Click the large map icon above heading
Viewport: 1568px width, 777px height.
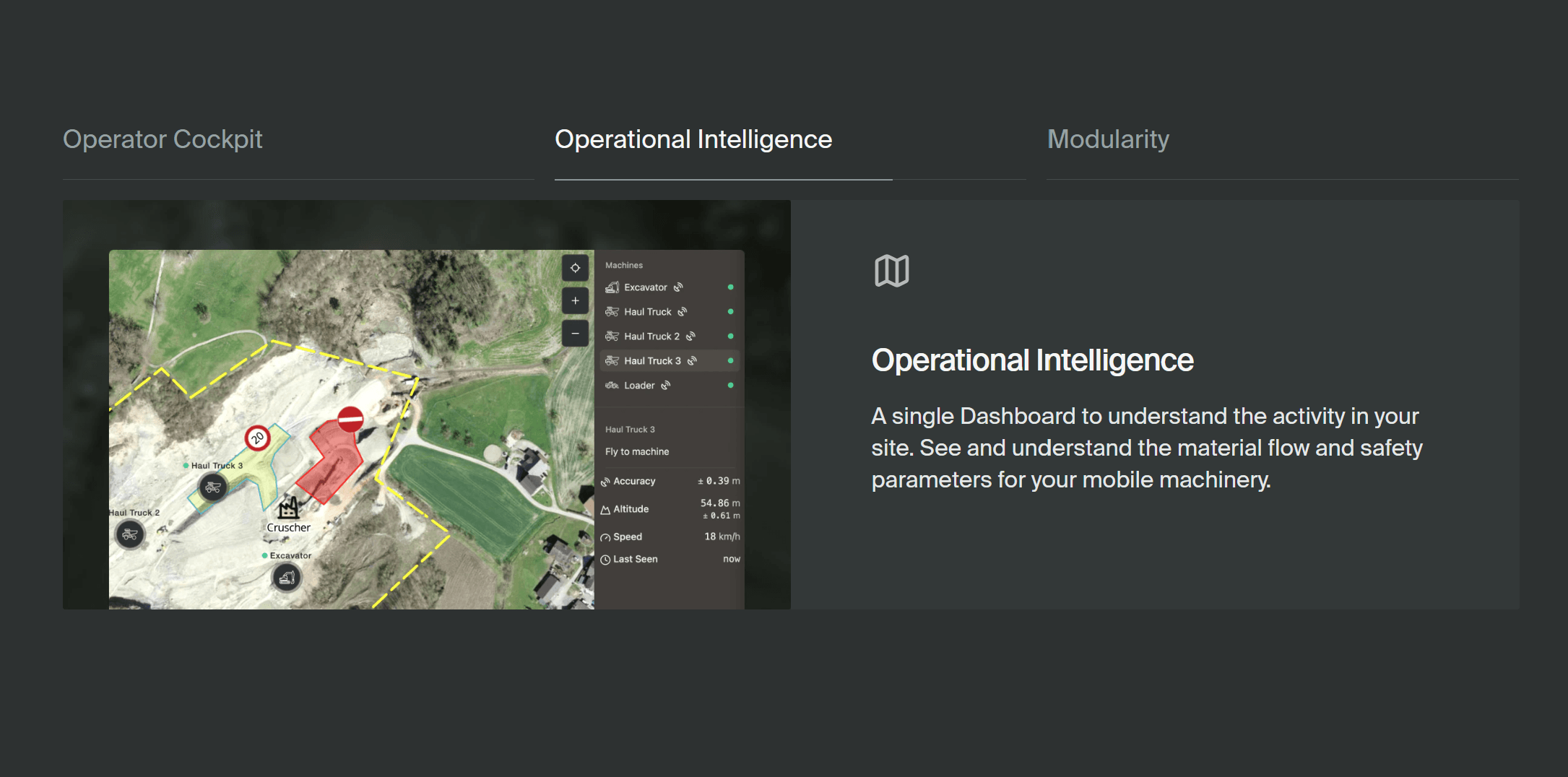[x=891, y=271]
